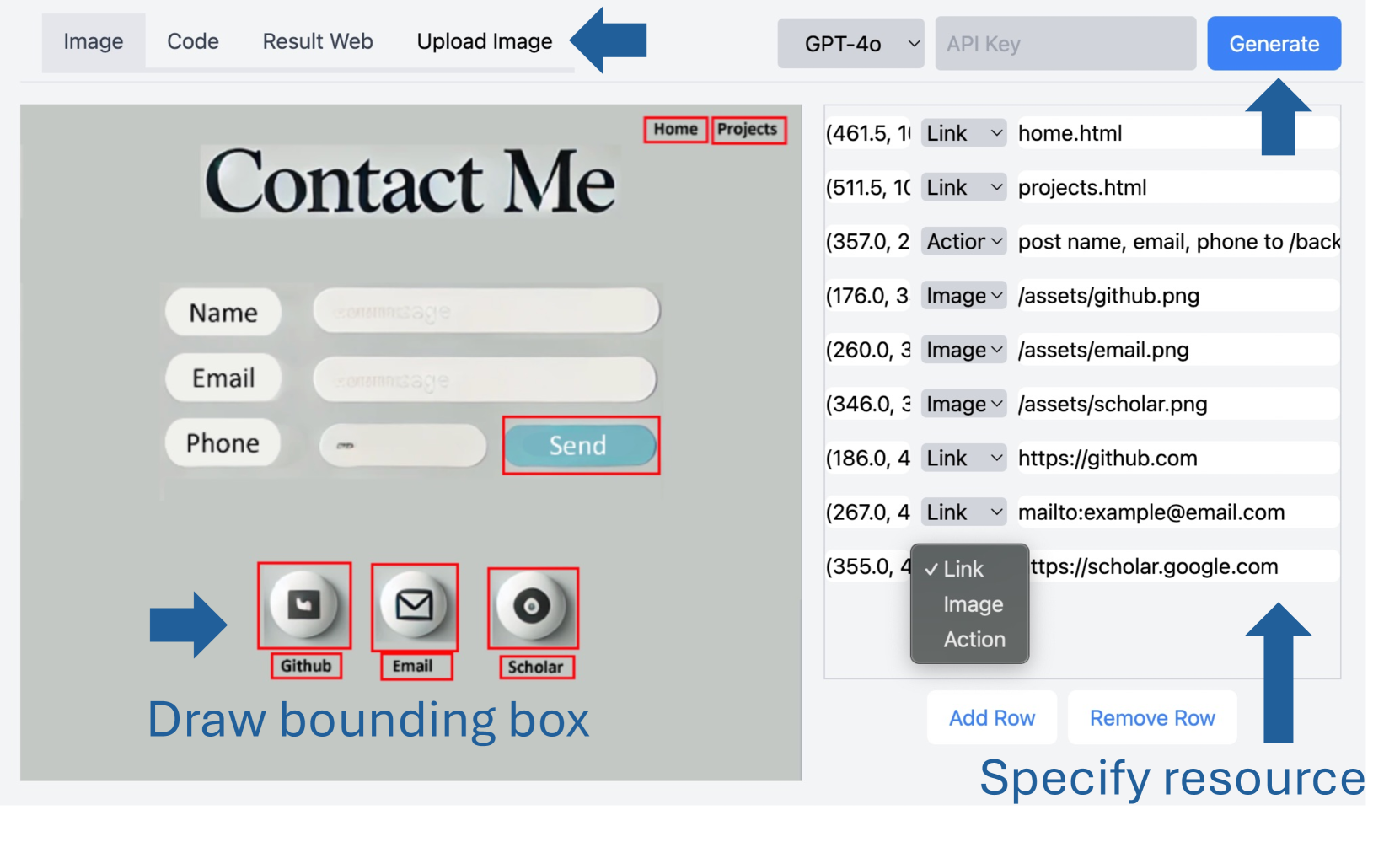
Task: Click the Projects link in the mockup
Action: coord(748,130)
